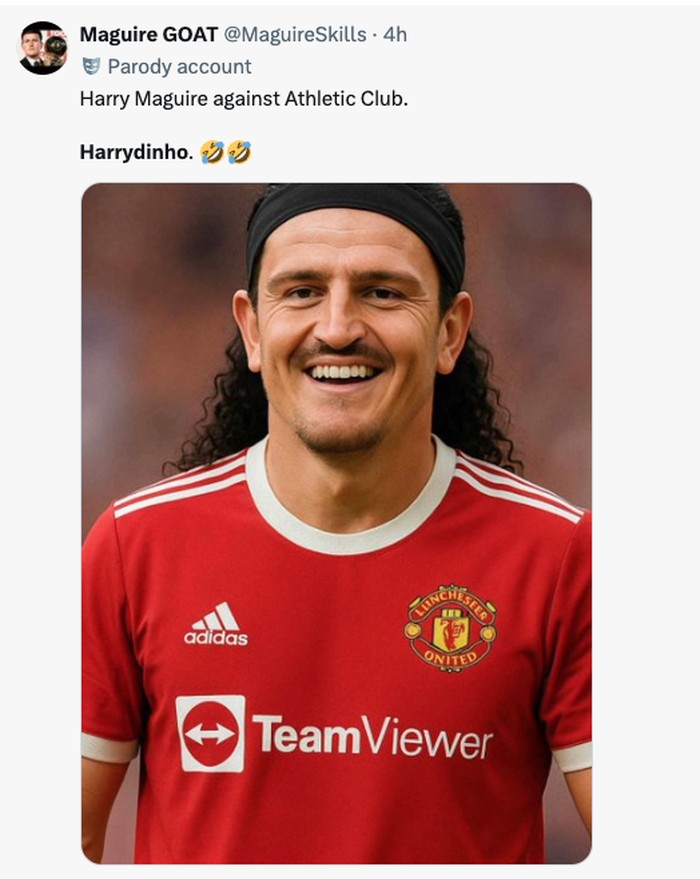Click the Manchester United crest
The width and height of the screenshot is (700, 879).
pos(450,627)
